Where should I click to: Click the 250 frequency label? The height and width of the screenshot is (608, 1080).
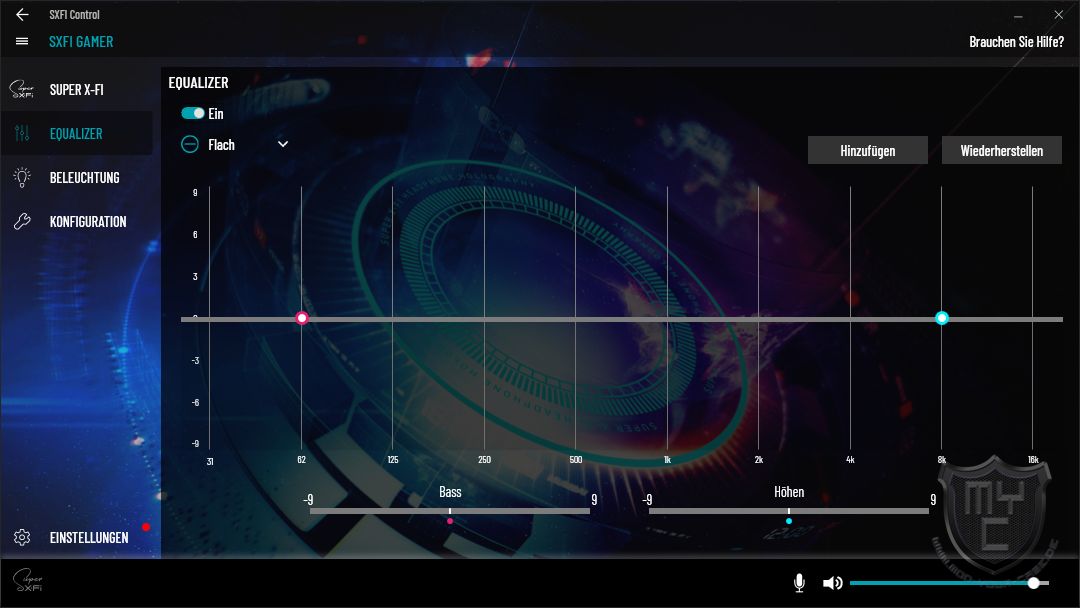coord(484,459)
